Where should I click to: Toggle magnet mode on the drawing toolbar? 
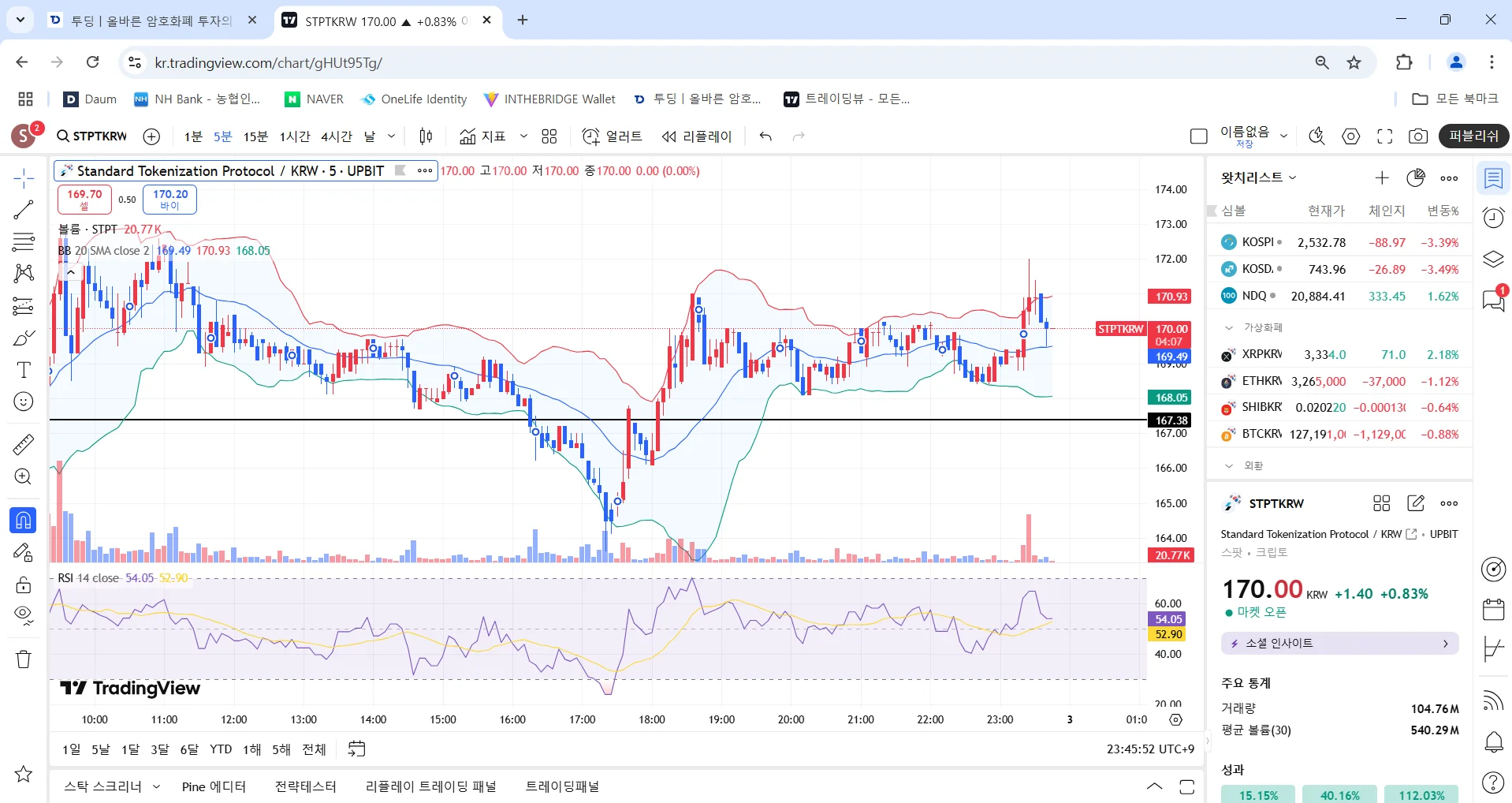point(24,520)
